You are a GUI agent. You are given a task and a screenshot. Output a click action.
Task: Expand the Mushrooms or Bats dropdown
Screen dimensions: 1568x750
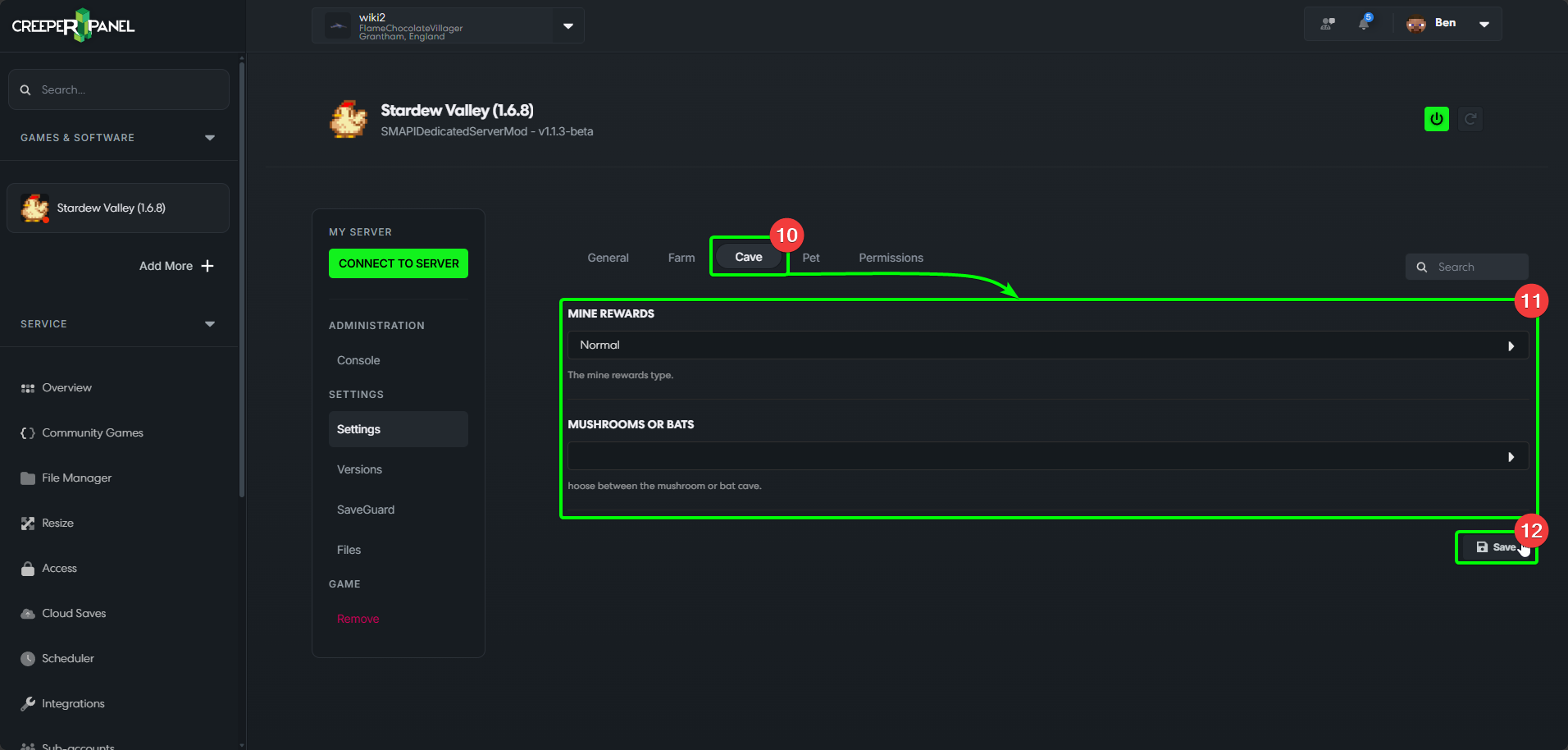point(1047,456)
